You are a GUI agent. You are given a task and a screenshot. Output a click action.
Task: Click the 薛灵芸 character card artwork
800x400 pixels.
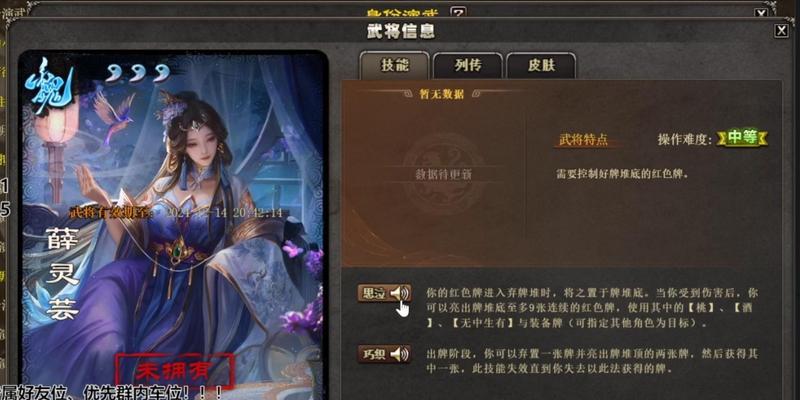173,225
